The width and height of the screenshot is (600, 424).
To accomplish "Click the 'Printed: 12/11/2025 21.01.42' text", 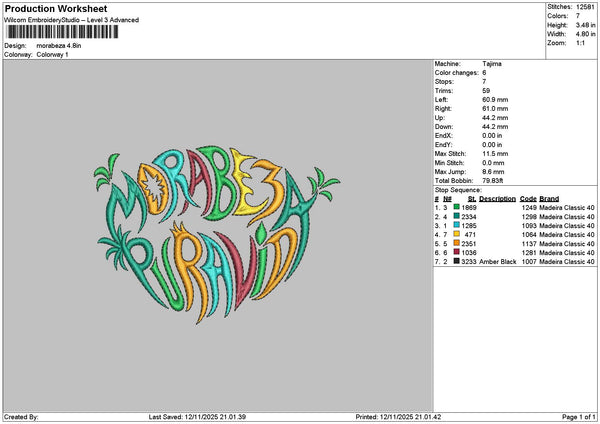I will (398, 417).
